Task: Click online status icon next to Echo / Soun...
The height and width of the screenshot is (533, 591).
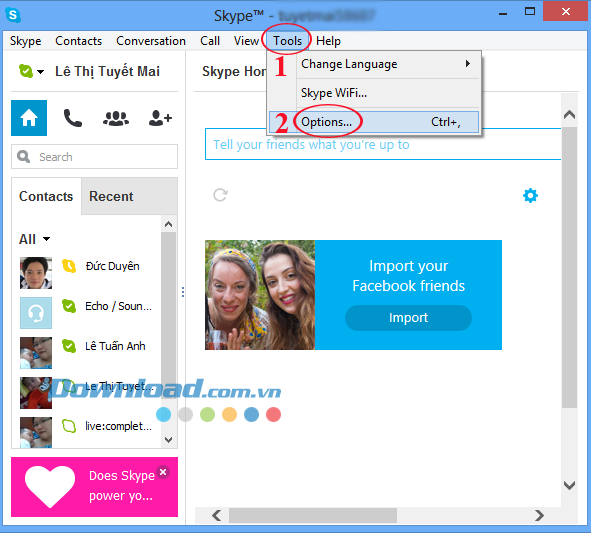Action: point(69,306)
